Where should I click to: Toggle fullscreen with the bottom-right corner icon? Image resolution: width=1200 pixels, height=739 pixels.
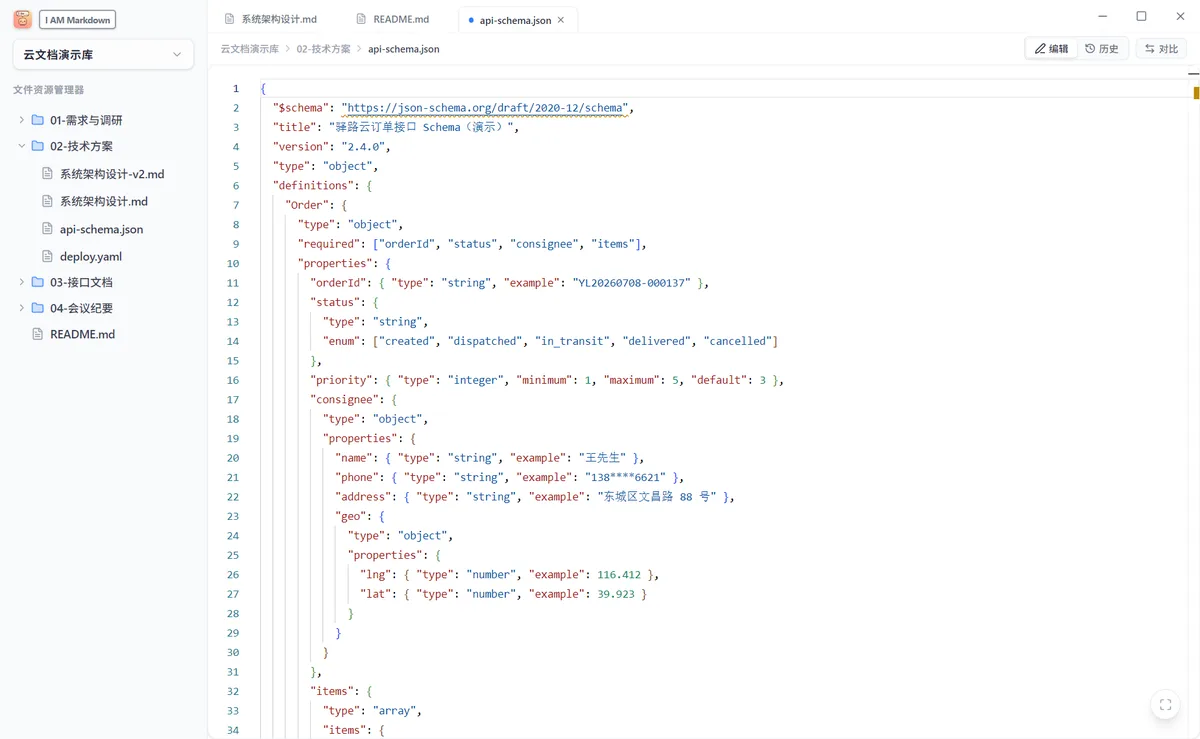tap(1165, 704)
